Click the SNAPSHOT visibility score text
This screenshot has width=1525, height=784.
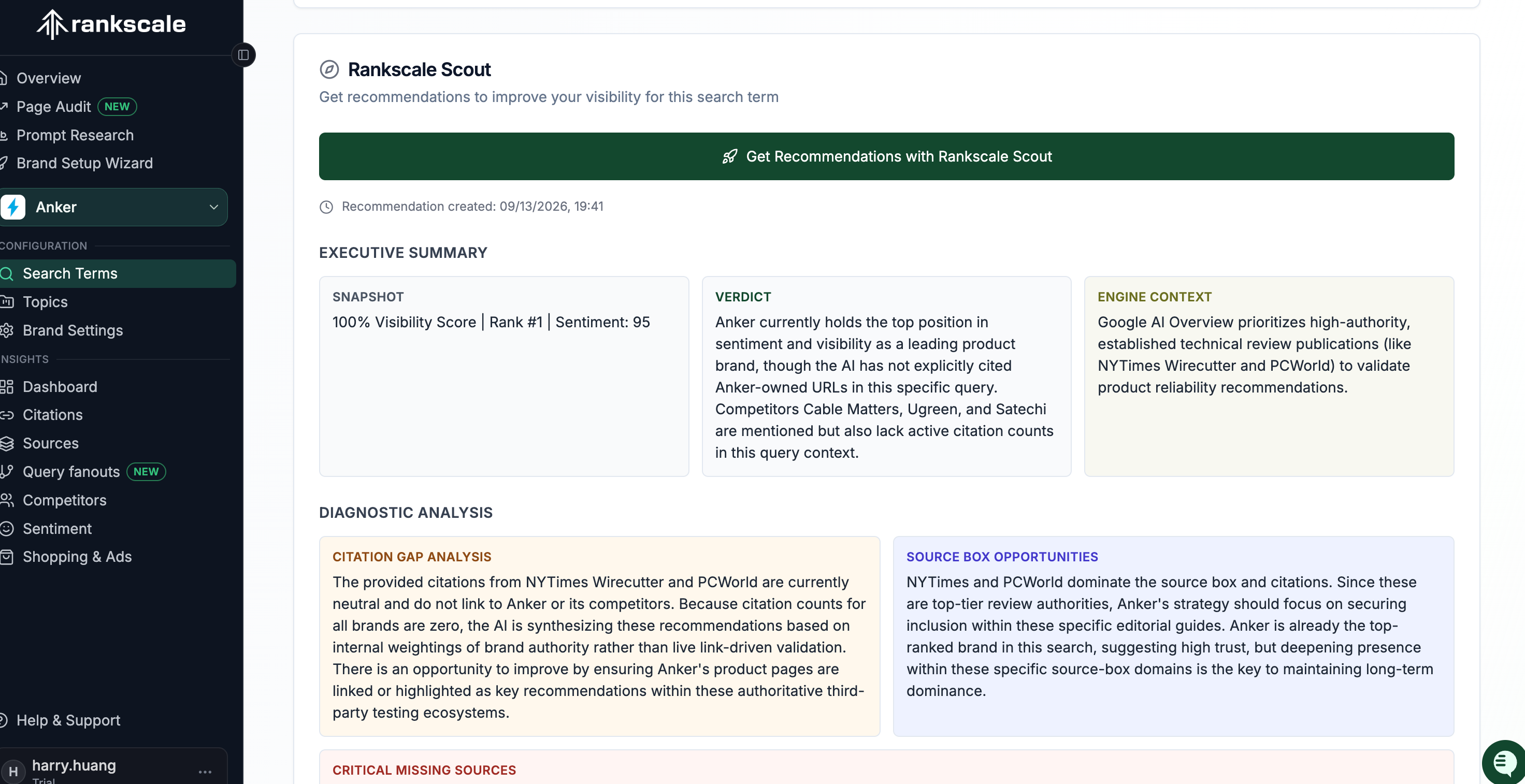(x=491, y=322)
